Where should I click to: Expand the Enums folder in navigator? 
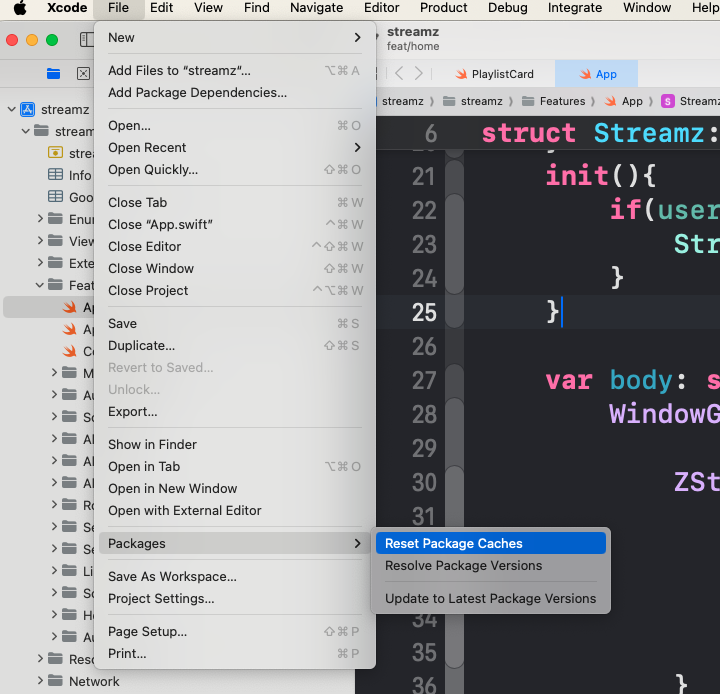click(x=40, y=219)
